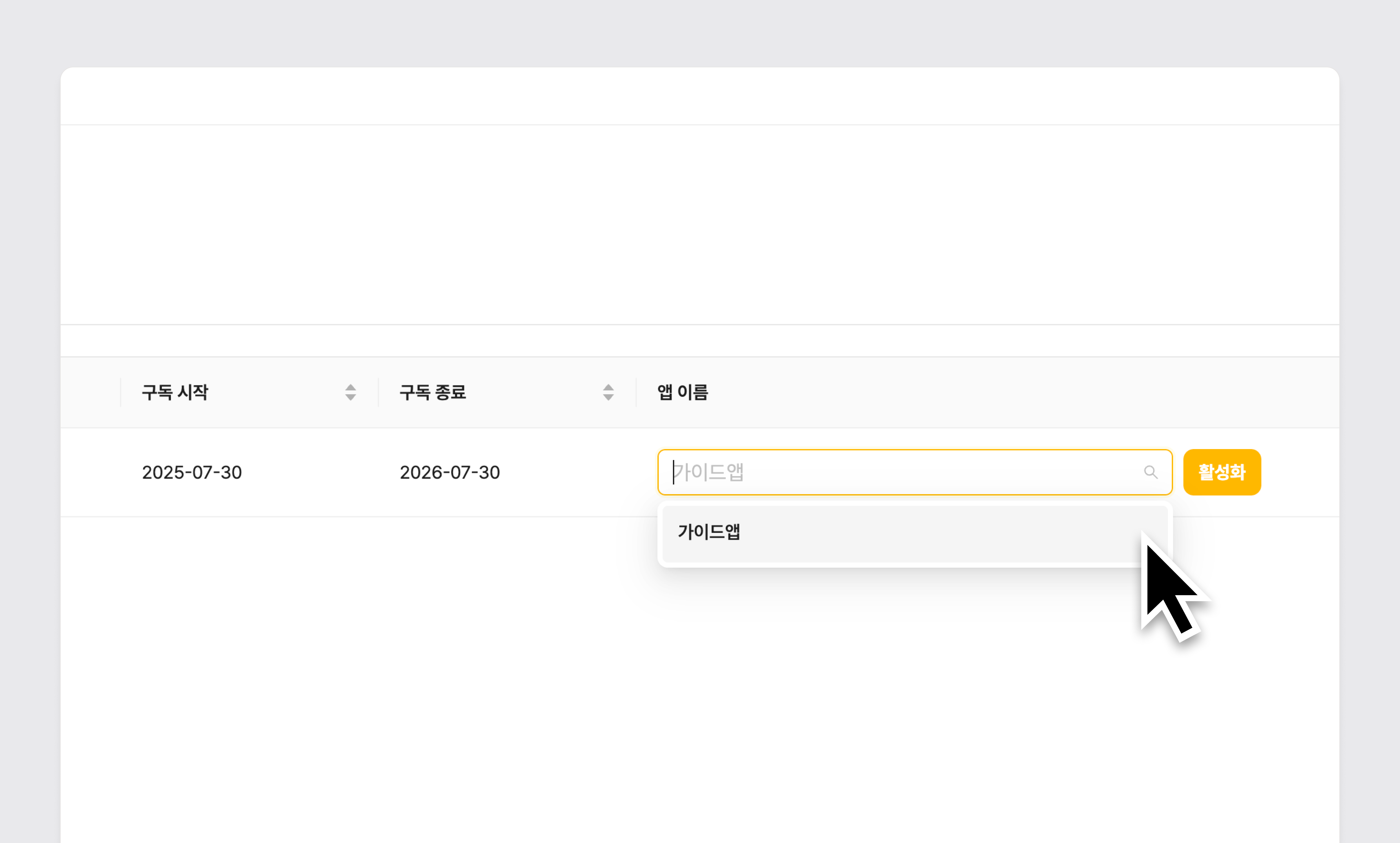Click the 앱 이름 column header
This screenshot has width=1400, height=843.
[682, 392]
